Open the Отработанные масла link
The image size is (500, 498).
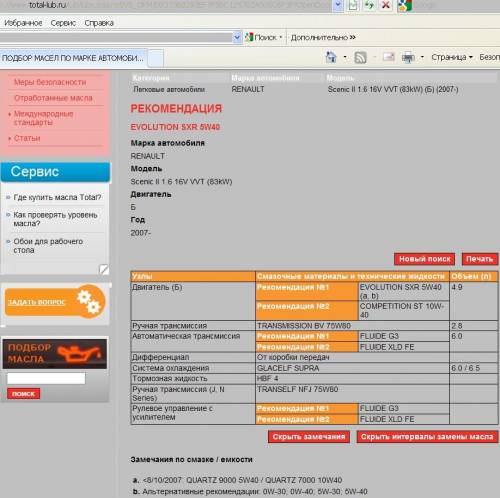click(x=53, y=98)
